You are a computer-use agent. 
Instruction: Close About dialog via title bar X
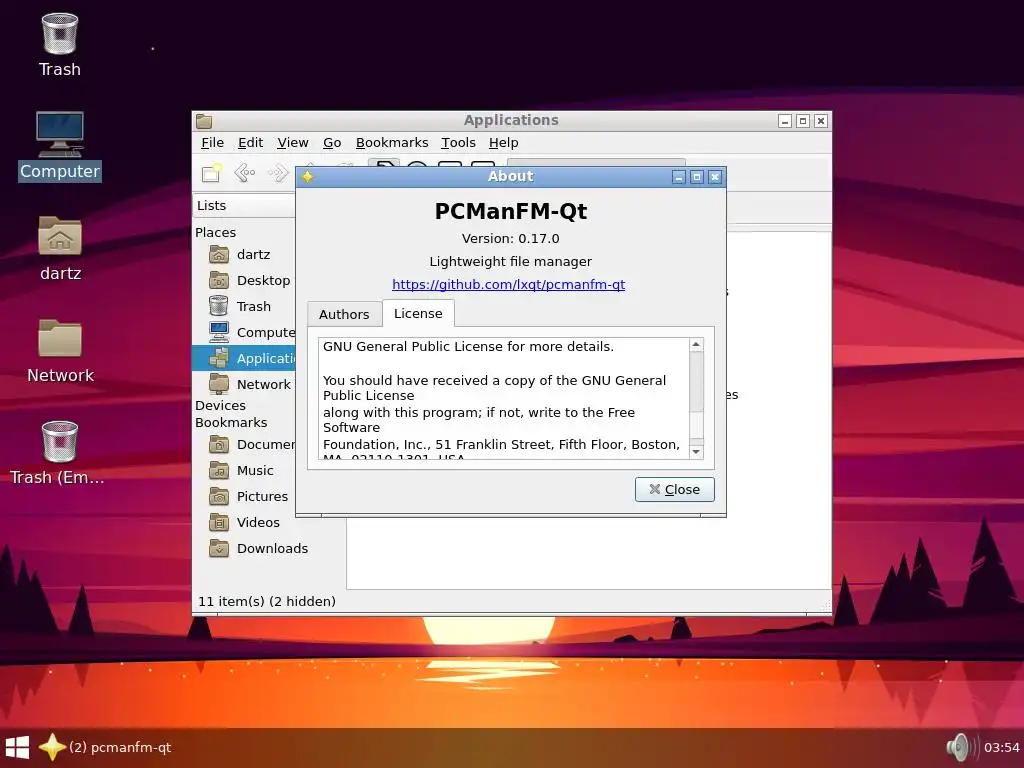coord(715,177)
